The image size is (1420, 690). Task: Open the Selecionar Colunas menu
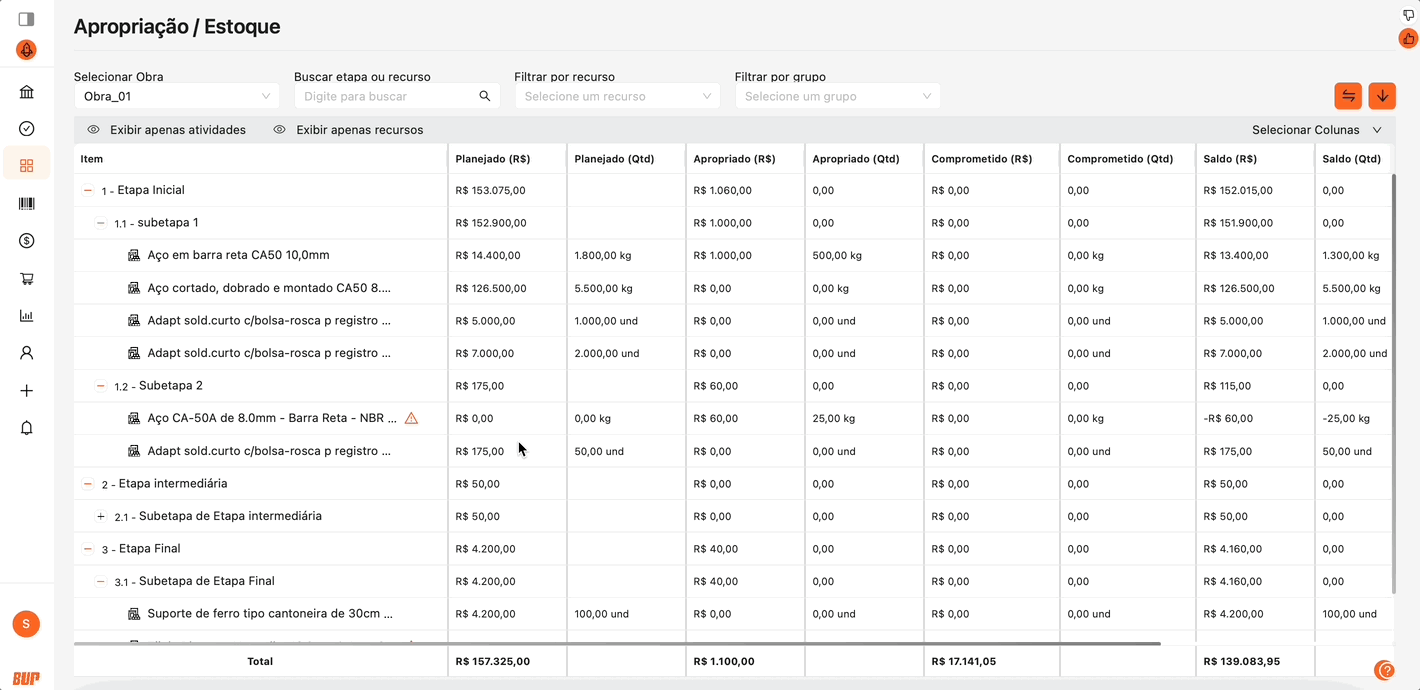(x=1316, y=130)
